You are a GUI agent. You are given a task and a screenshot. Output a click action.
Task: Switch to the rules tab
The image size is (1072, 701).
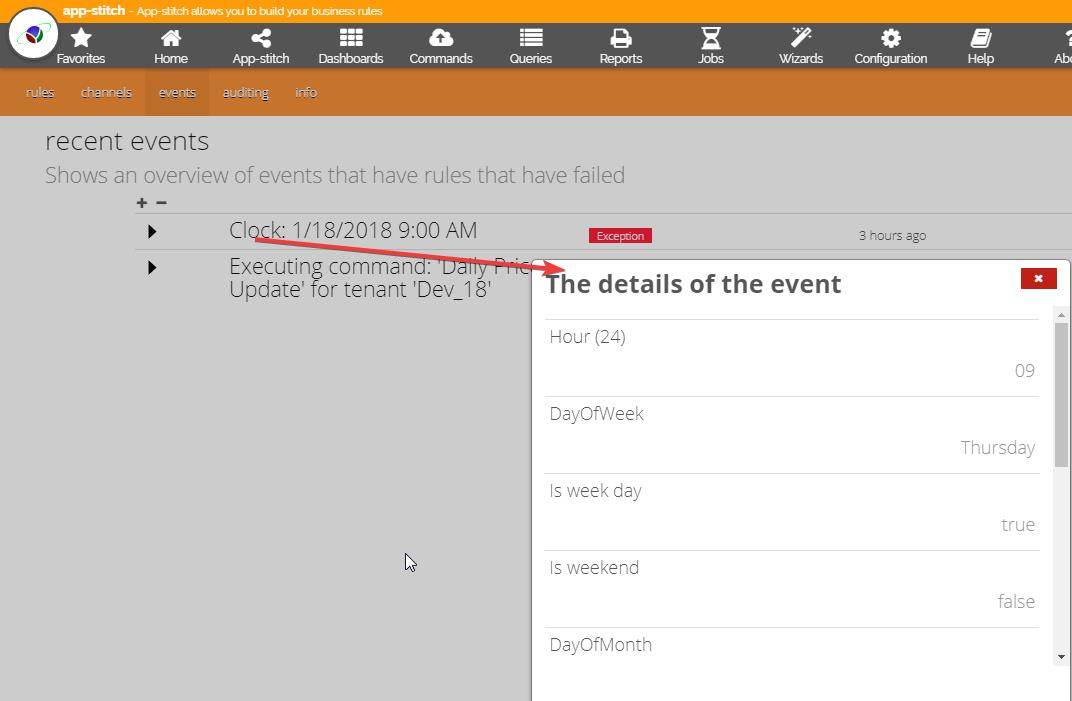[40, 93]
